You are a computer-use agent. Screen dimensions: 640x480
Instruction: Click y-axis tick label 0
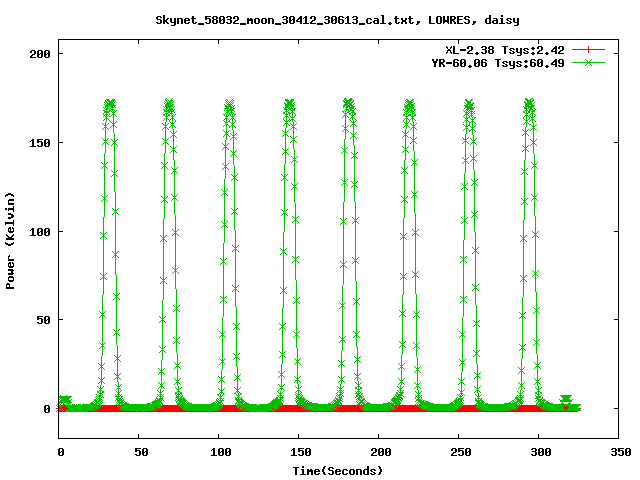click(47, 409)
